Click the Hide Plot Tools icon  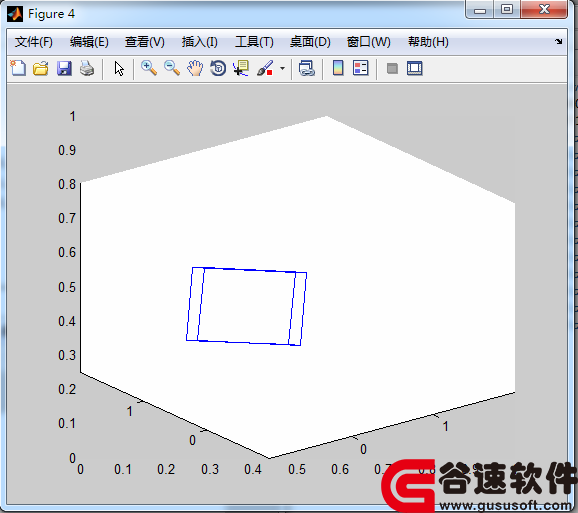(392, 69)
